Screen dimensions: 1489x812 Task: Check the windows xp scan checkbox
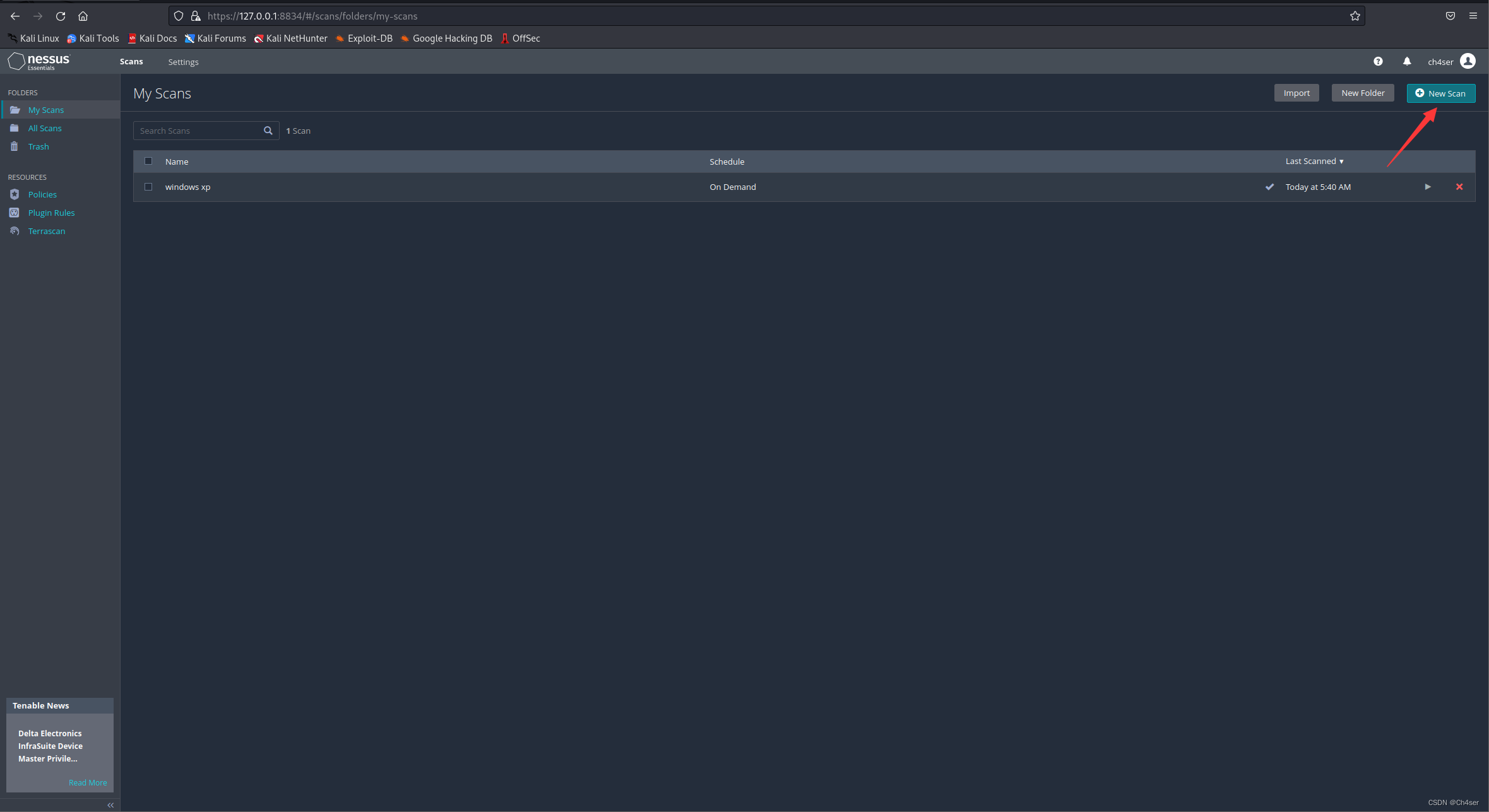[148, 187]
